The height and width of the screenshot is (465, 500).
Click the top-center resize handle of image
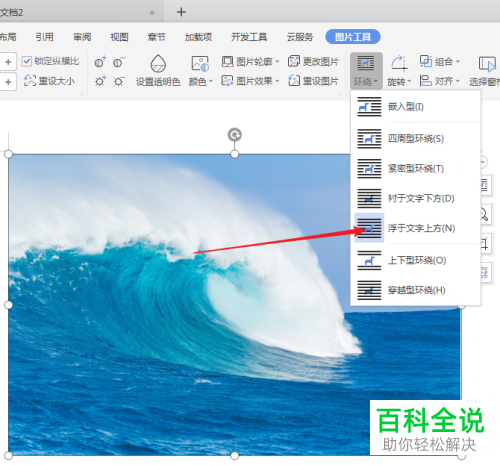tap(235, 154)
